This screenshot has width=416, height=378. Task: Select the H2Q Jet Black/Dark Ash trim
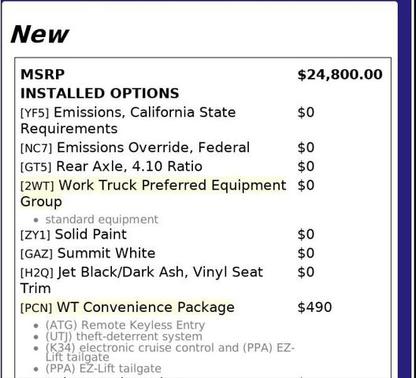coord(142,280)
